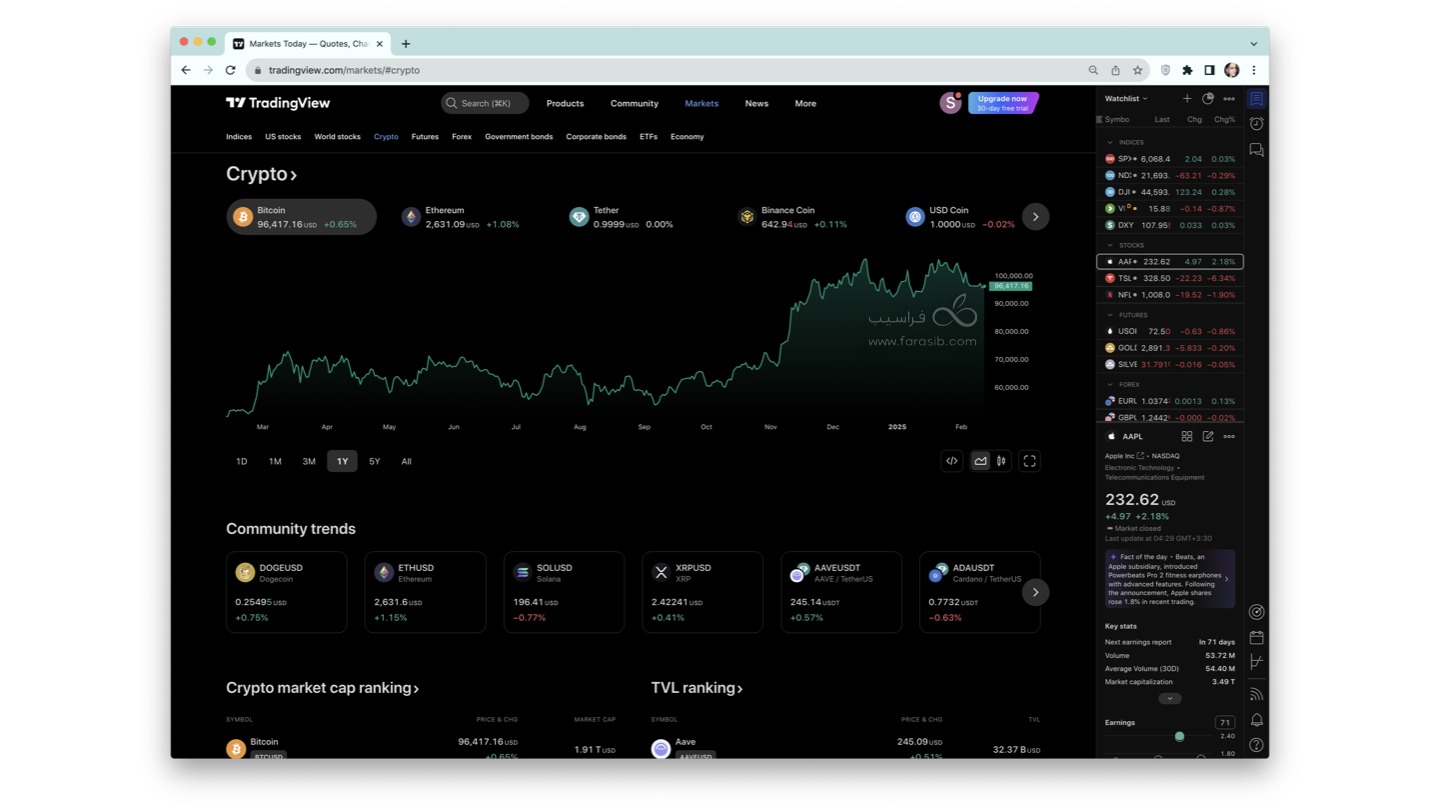The height and width of the screenshot is (810, 1440).
Task: Open the watchlist three-dots menu
Action: (1229, 99)
